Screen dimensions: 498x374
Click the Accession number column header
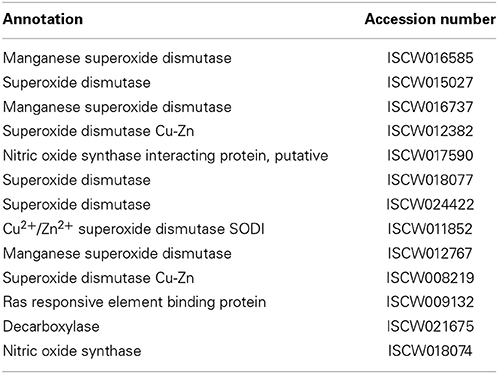point(430,19)
